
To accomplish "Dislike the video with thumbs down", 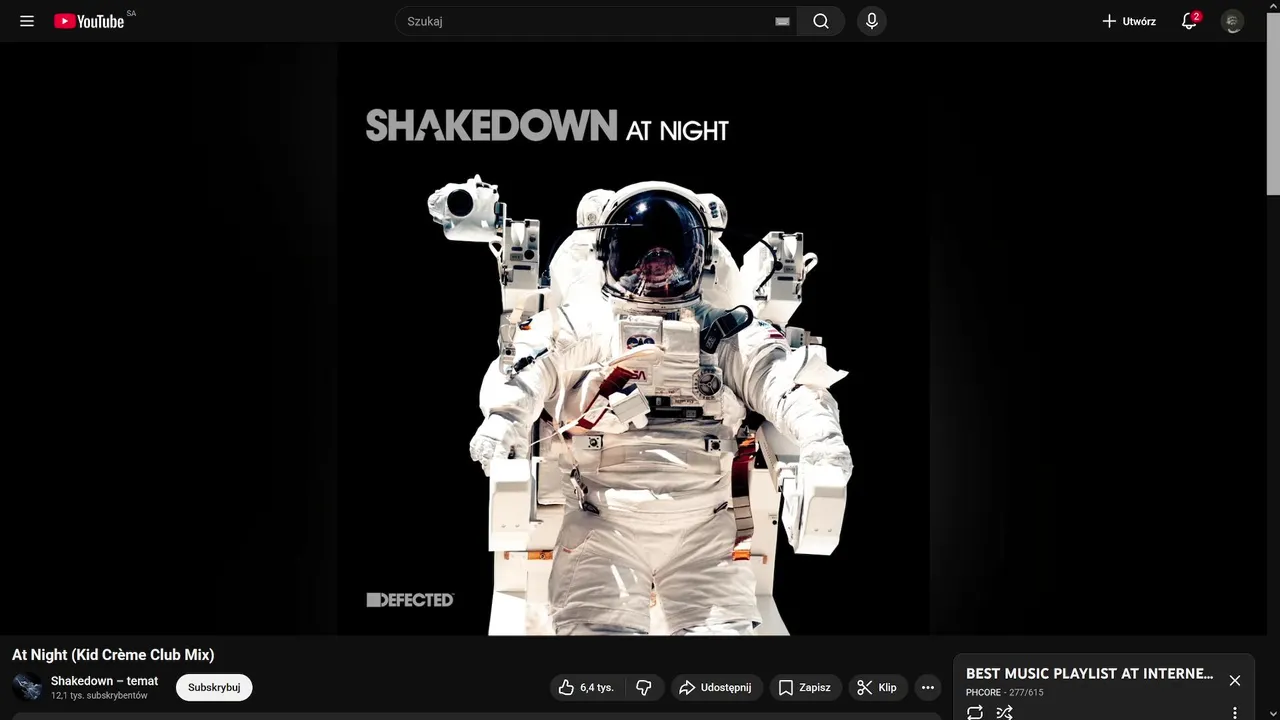I will [x=644, y=687].
